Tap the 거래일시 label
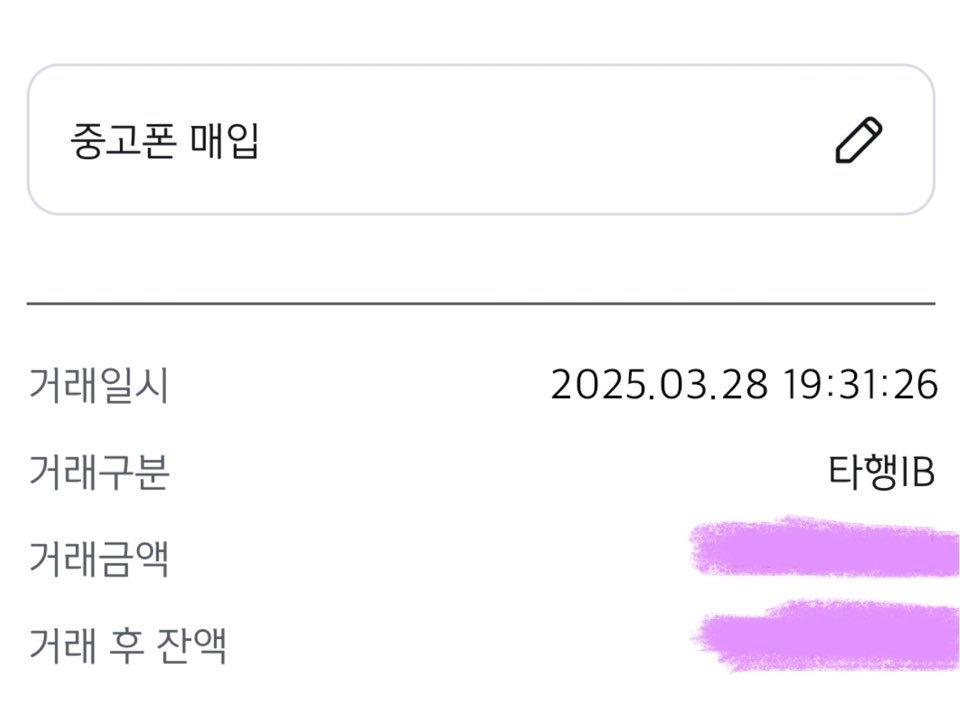This screenshot has height=717, width=960. 98,385
